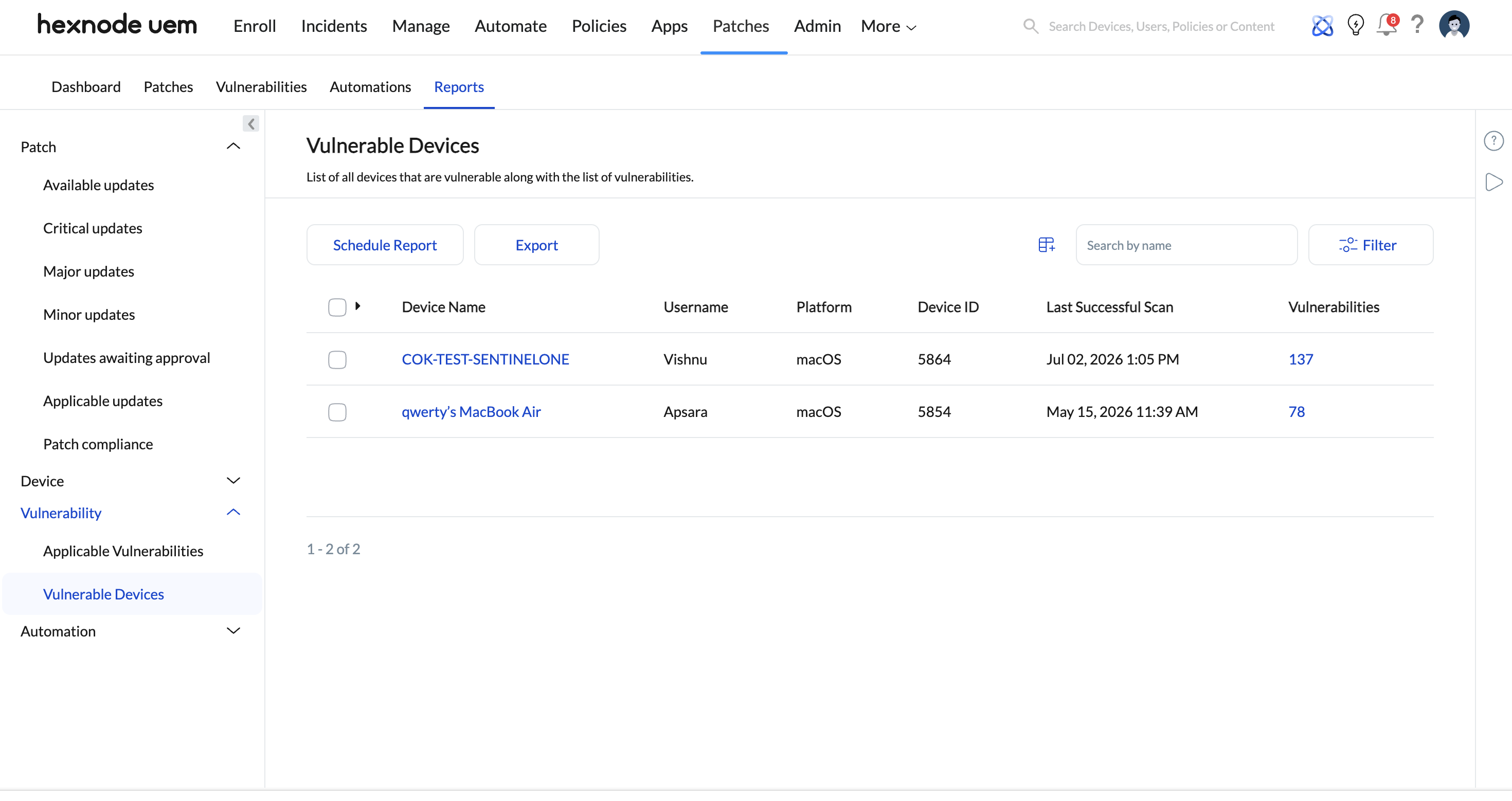
Task: Open the qwerty's MacBook Air device link
Action: [x=471, y=412]
